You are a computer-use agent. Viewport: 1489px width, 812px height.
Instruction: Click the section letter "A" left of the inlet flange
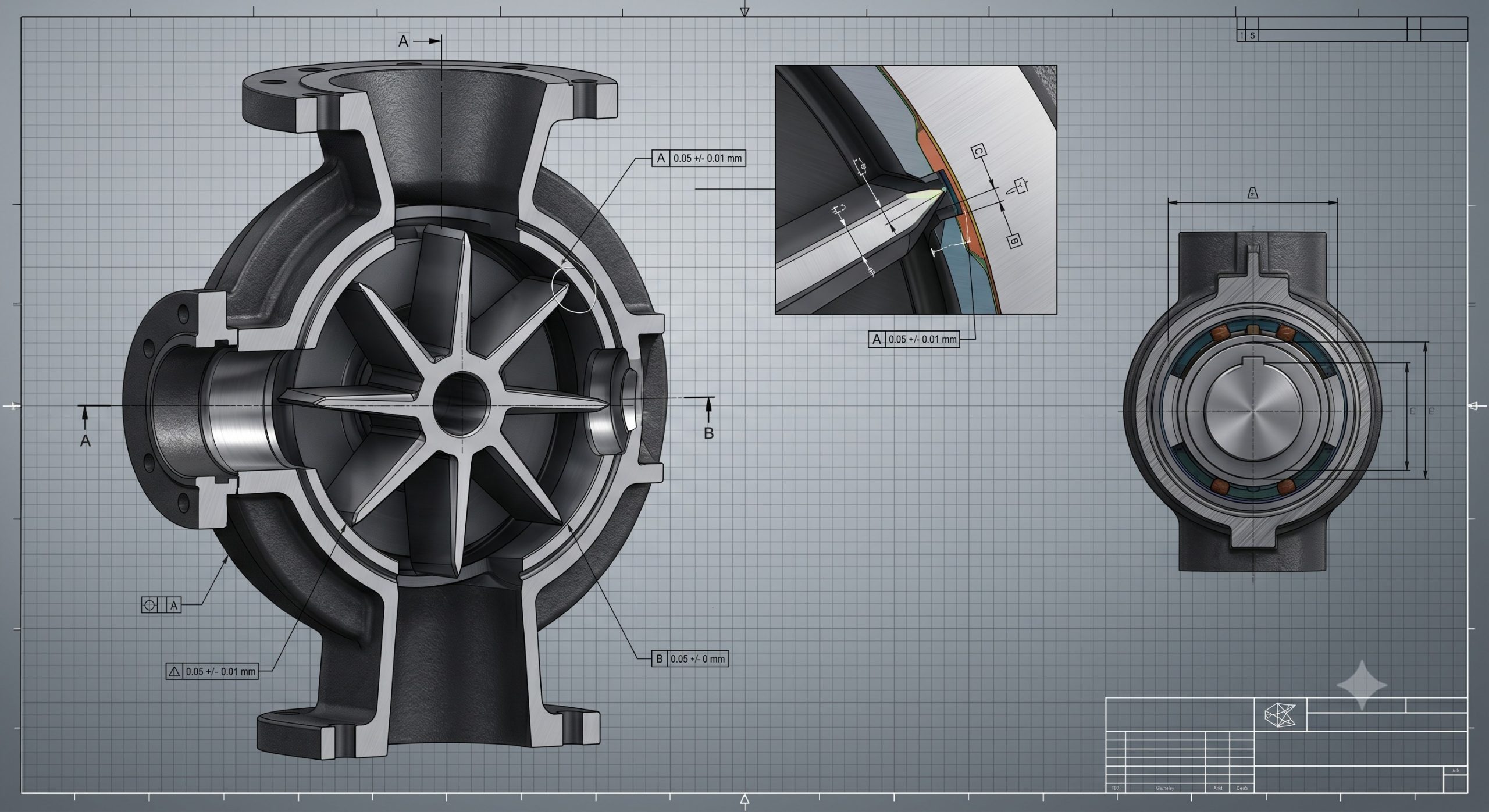(x=85, y=440)
